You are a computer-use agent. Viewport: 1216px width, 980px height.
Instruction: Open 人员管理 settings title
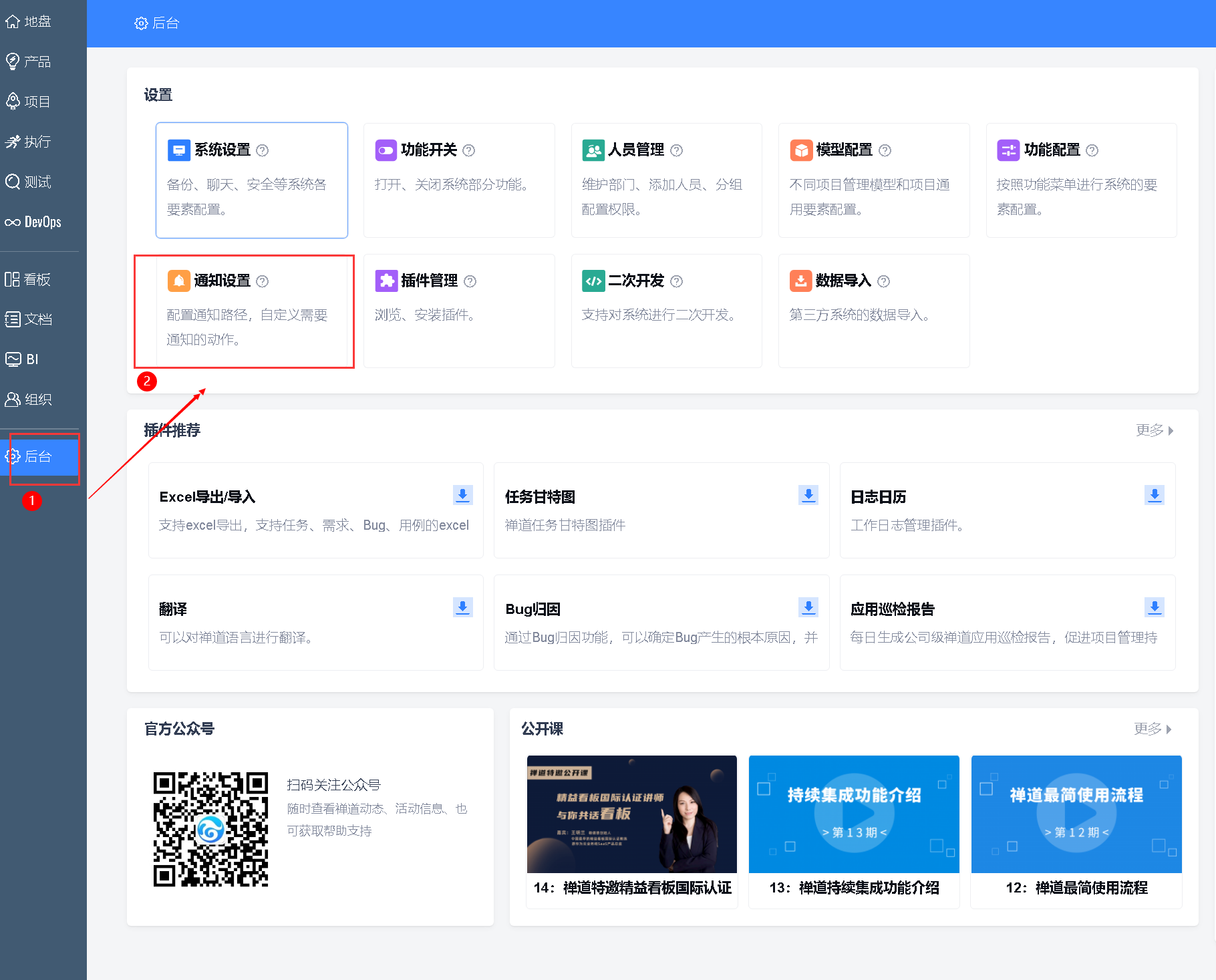pos(636,150)
